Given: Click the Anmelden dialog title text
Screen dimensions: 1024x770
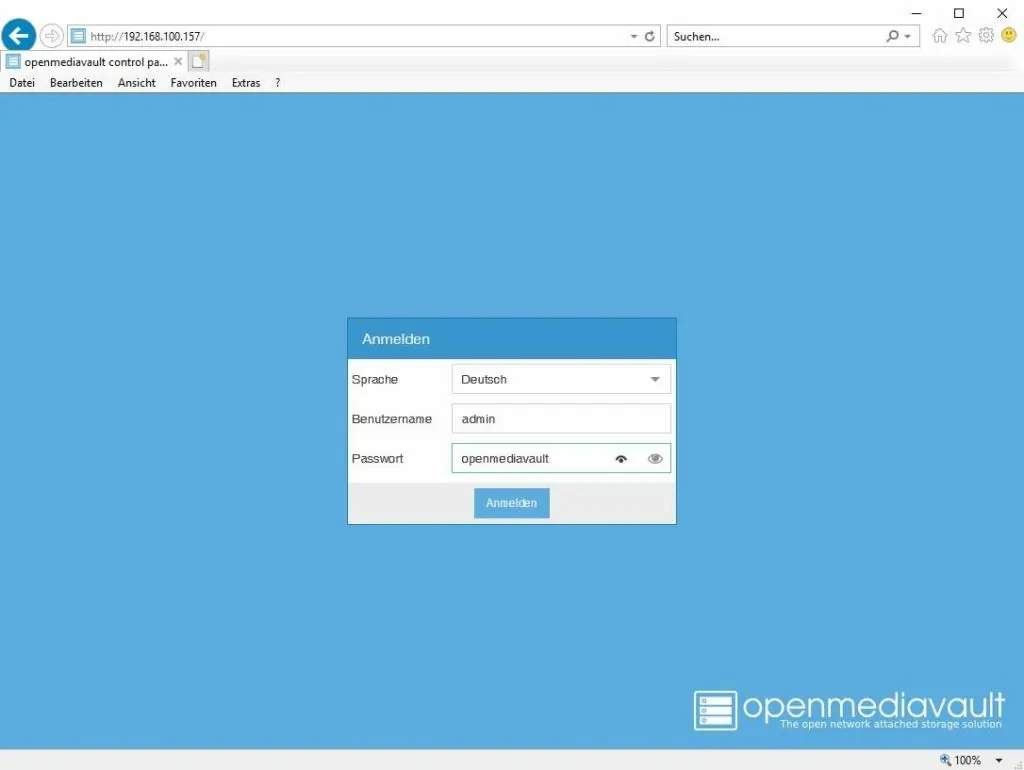Looking at the screenshot, I should (396, 339).
